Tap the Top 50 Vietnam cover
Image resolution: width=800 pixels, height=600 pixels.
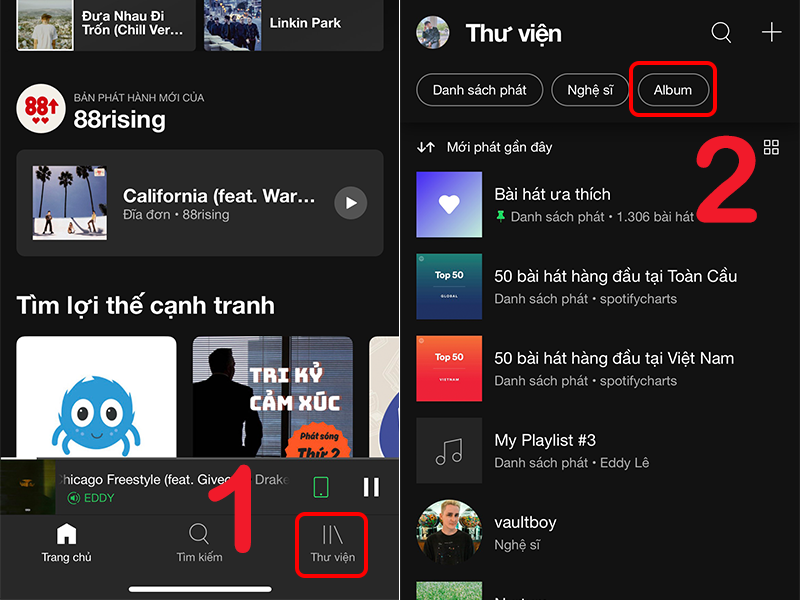[449, 368]
